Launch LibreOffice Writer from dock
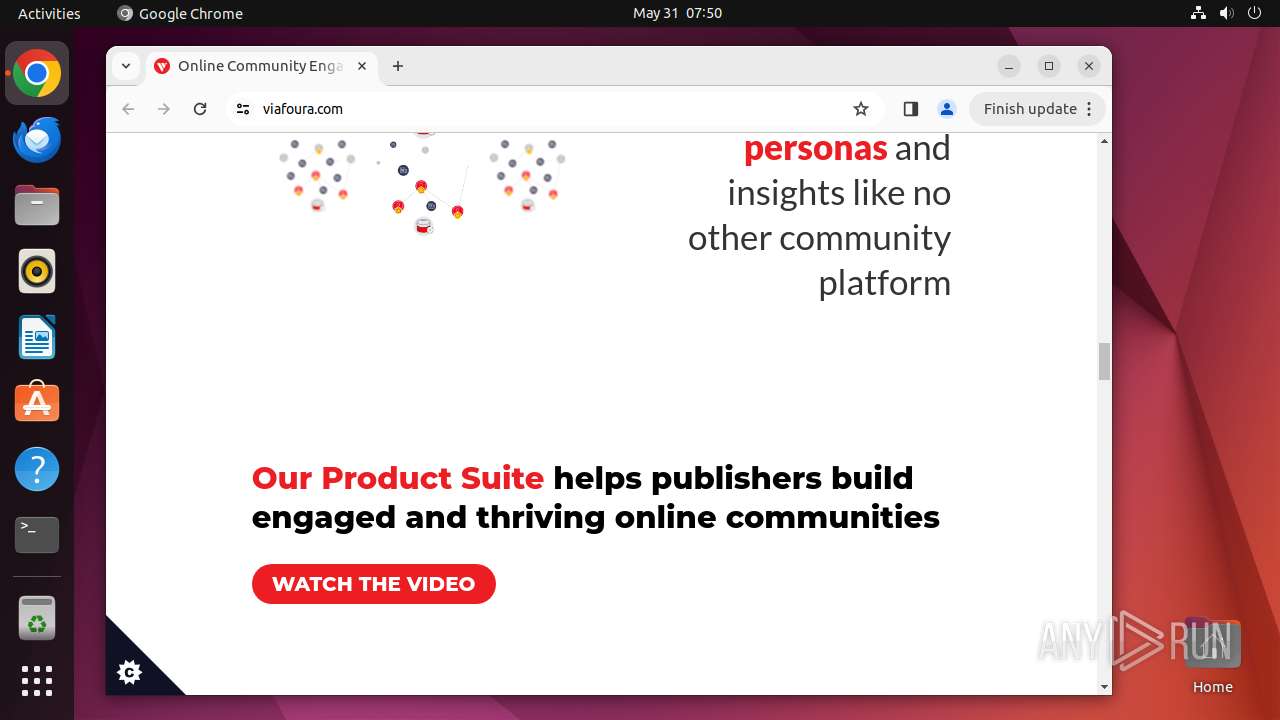Screen dimensions: 1280x720 coord(37,337)
